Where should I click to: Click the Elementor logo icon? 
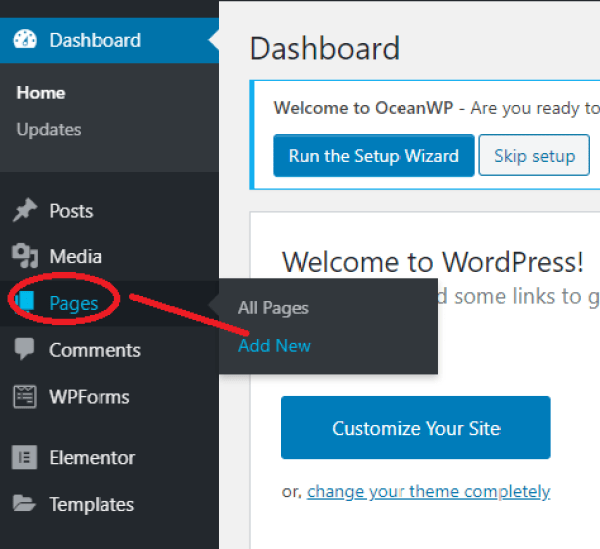point(25,457)
